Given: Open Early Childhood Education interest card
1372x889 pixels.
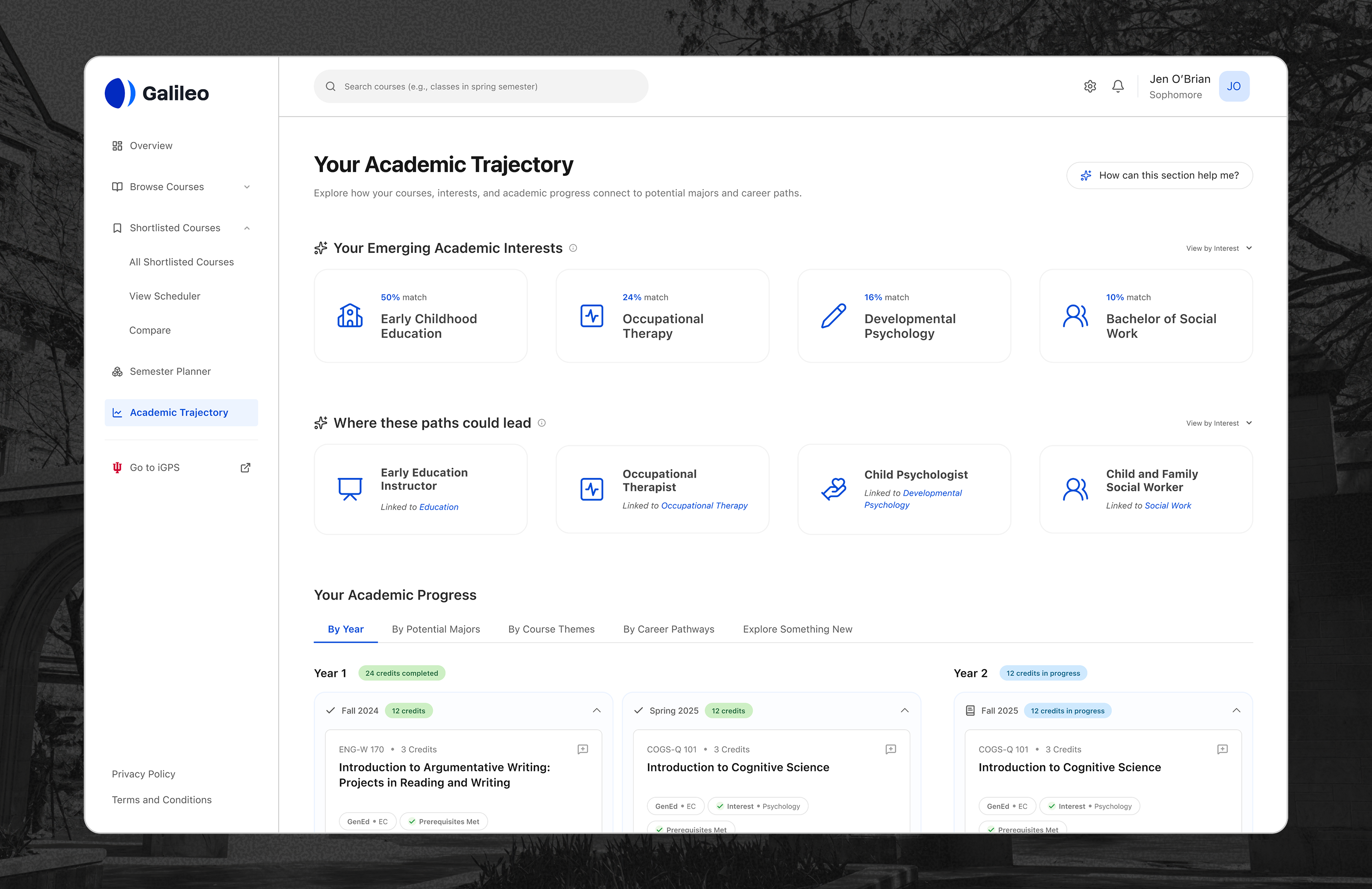Looking at the screenshot, I should point(420,316).
